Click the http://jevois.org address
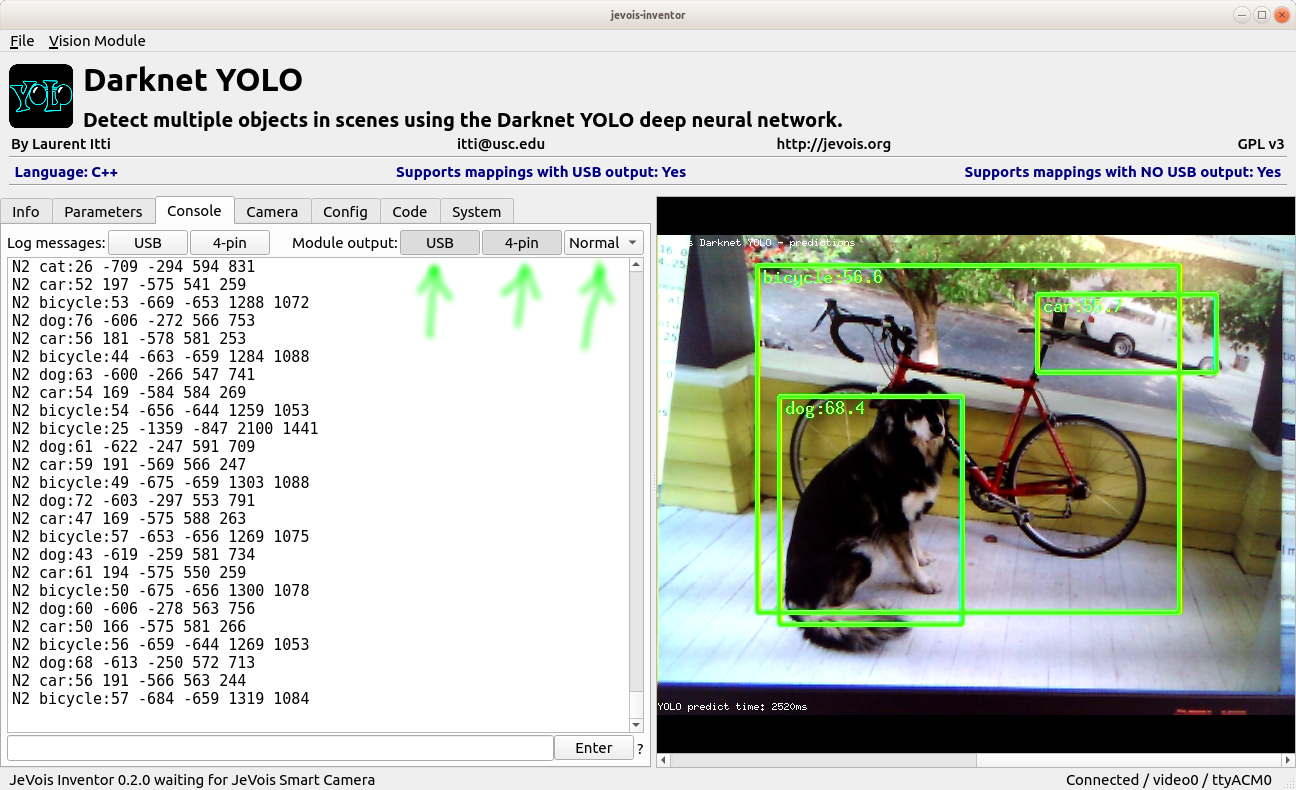Image resolution: width=1296 pixels, height=790 pixels. pos(834,144)
